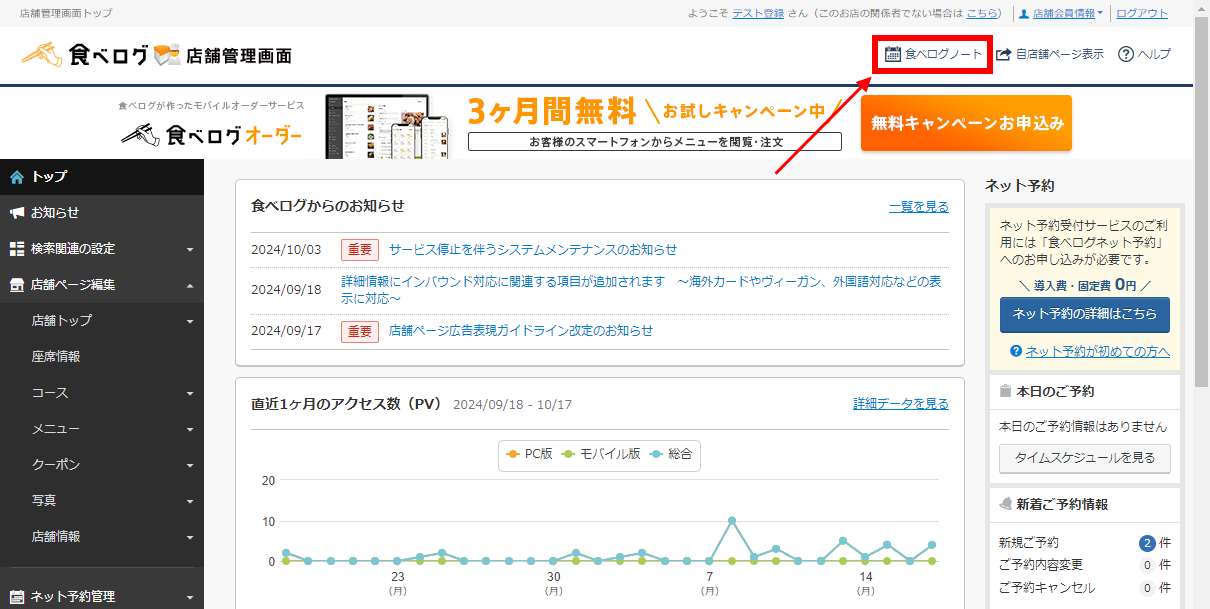
Task: Select トップ in the sidebar
Action: pos(102,177)
